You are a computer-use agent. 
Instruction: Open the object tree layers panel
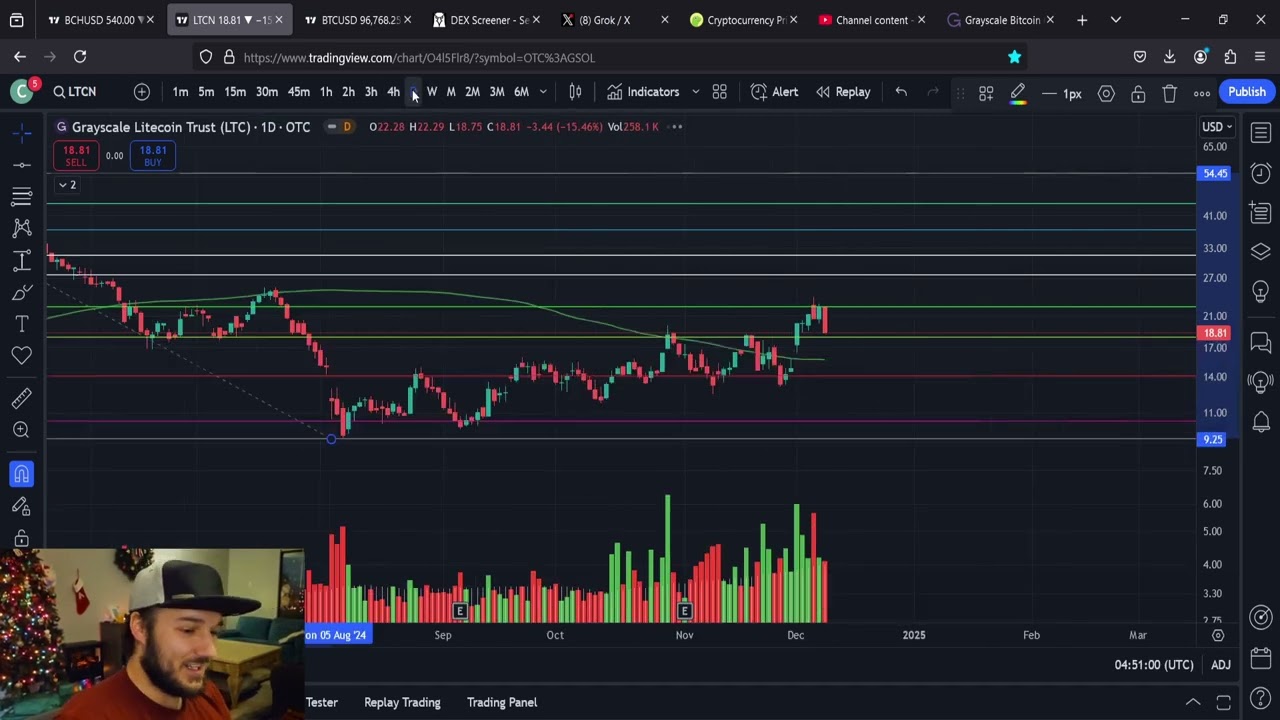click(1261, 251)
